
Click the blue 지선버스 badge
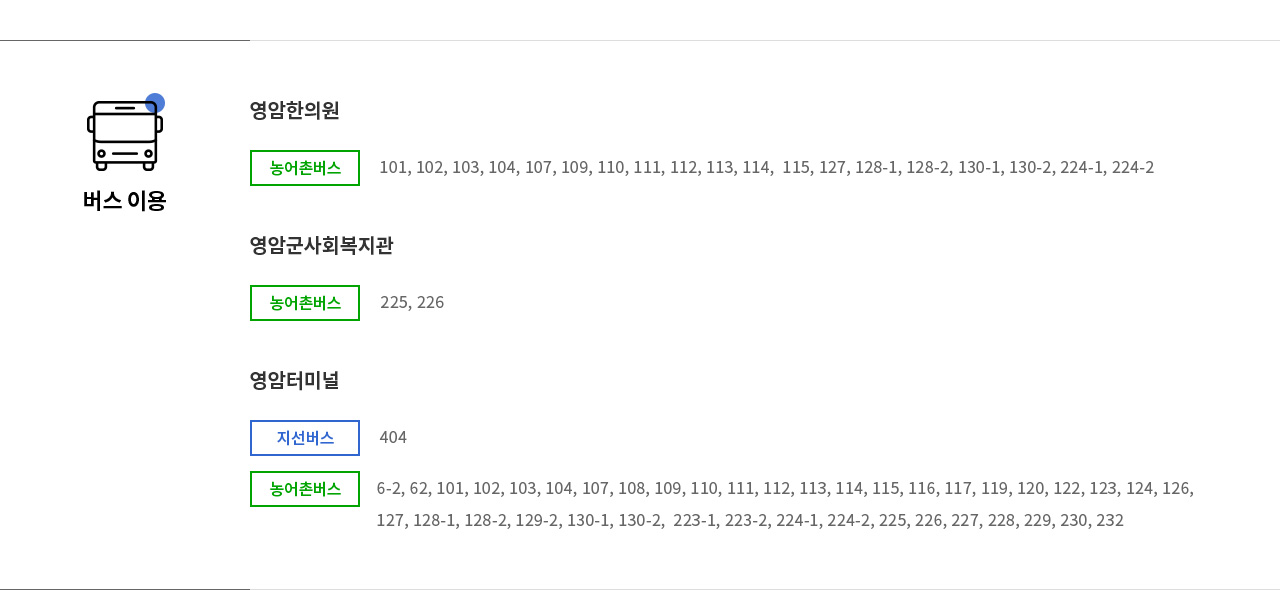305,438
